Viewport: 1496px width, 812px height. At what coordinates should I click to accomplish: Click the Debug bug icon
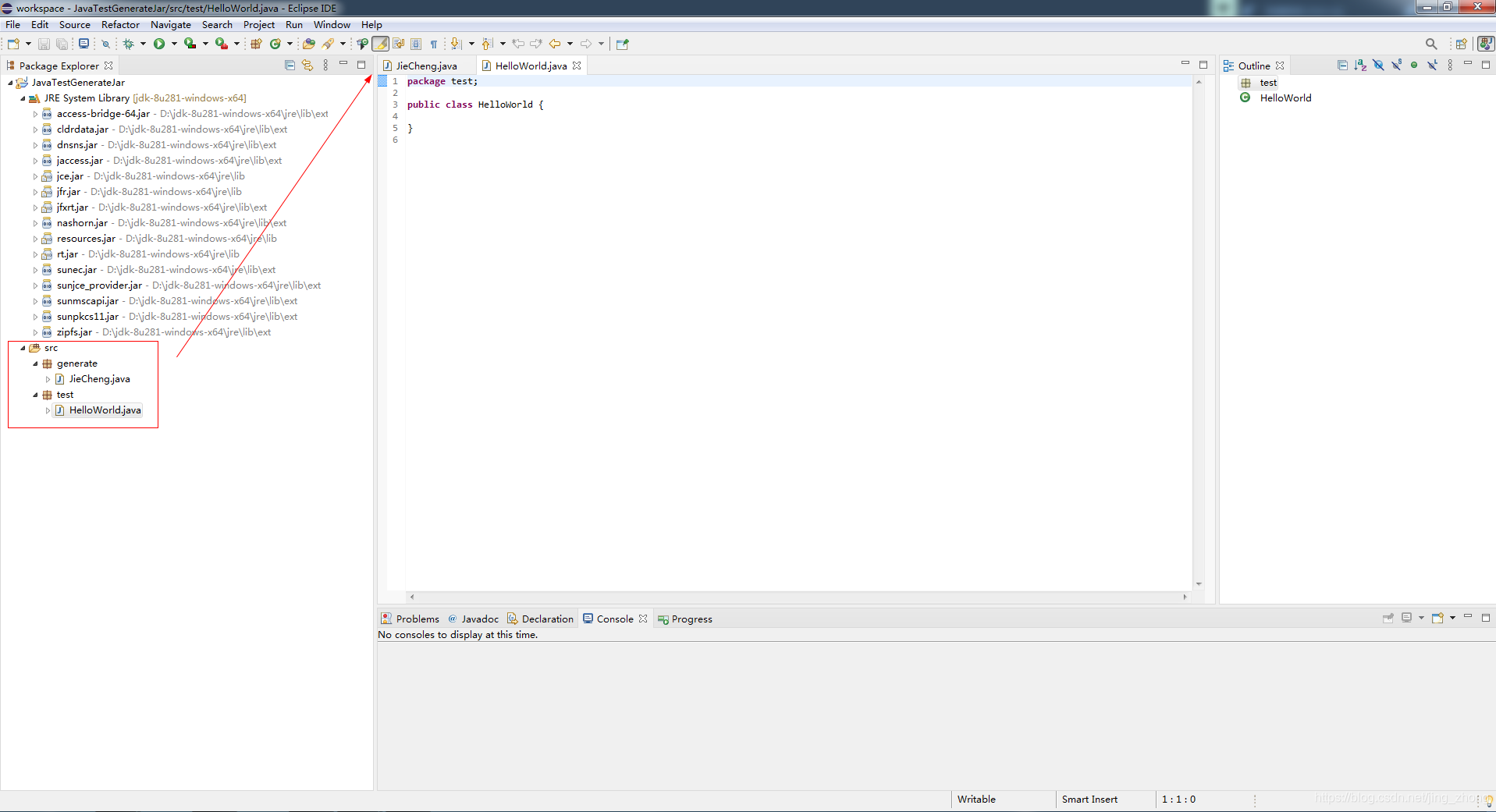(x=129, y=44)
